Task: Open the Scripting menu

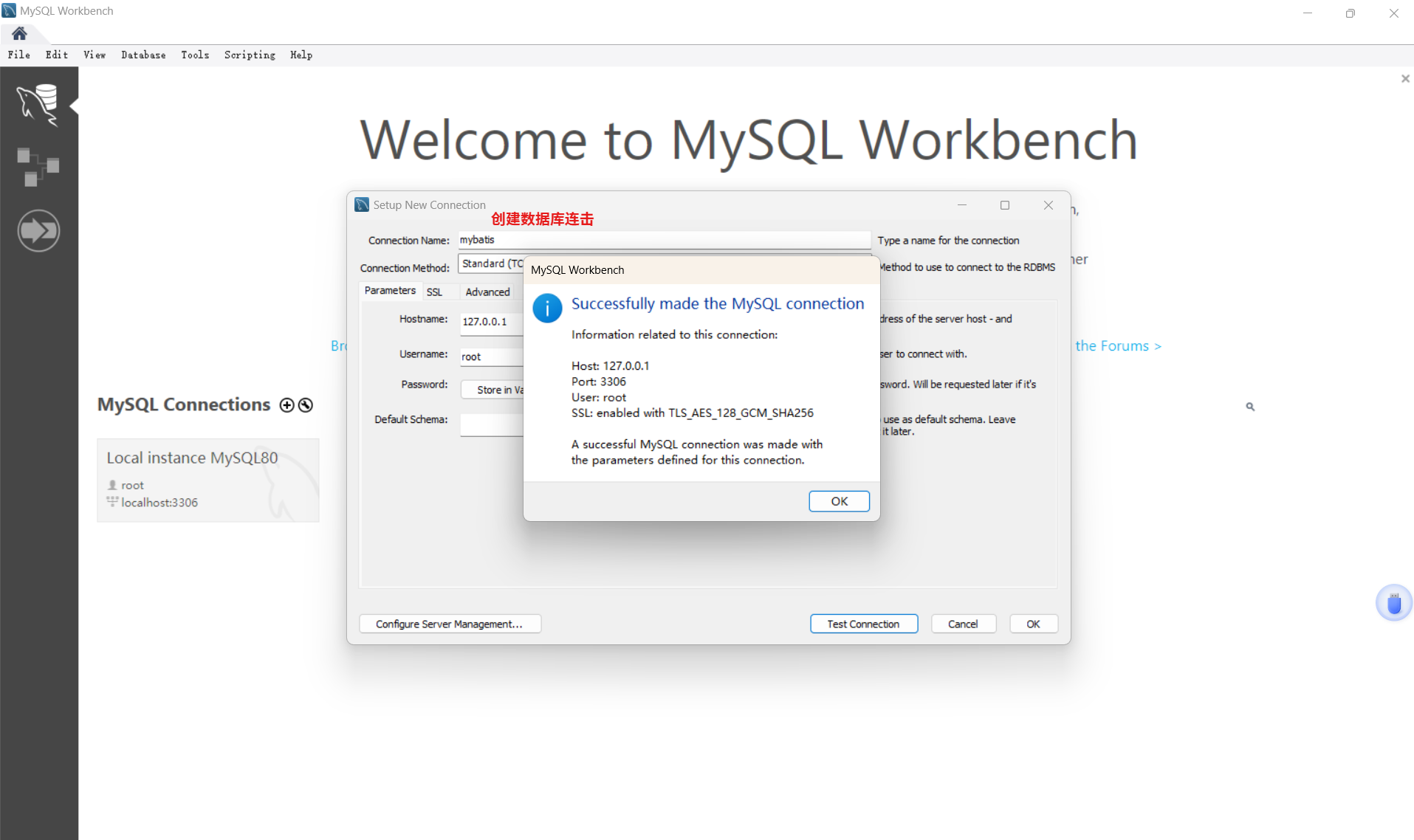Action: pos(250,55)
